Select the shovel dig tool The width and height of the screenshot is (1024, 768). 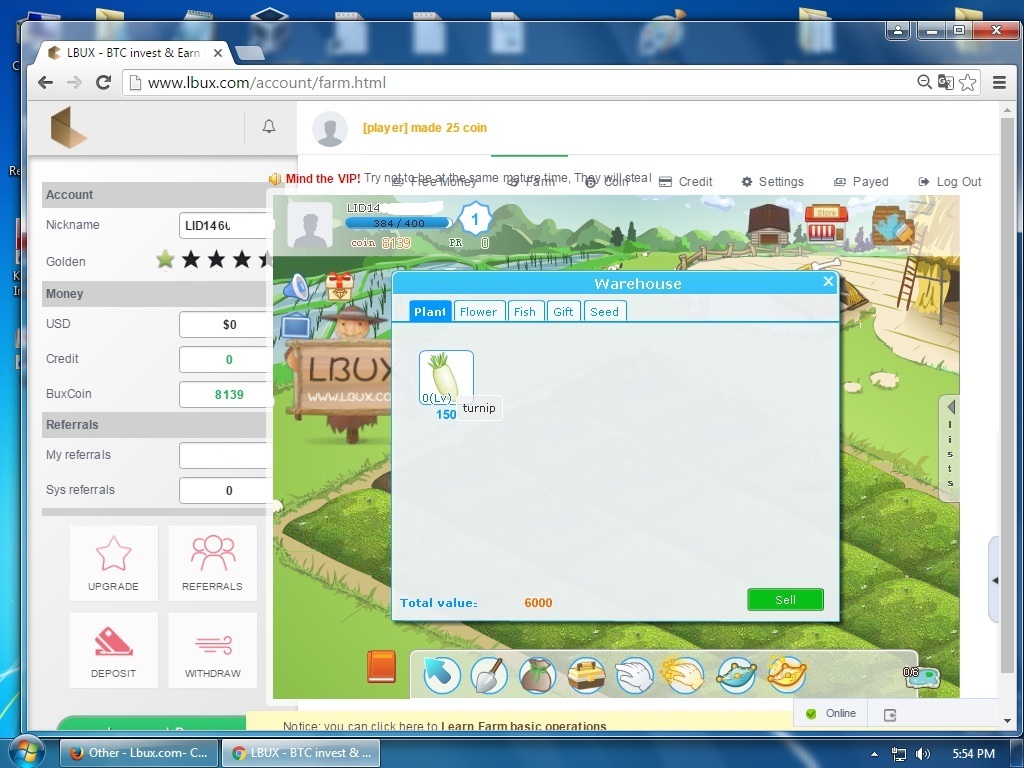[x=489, y=675]
